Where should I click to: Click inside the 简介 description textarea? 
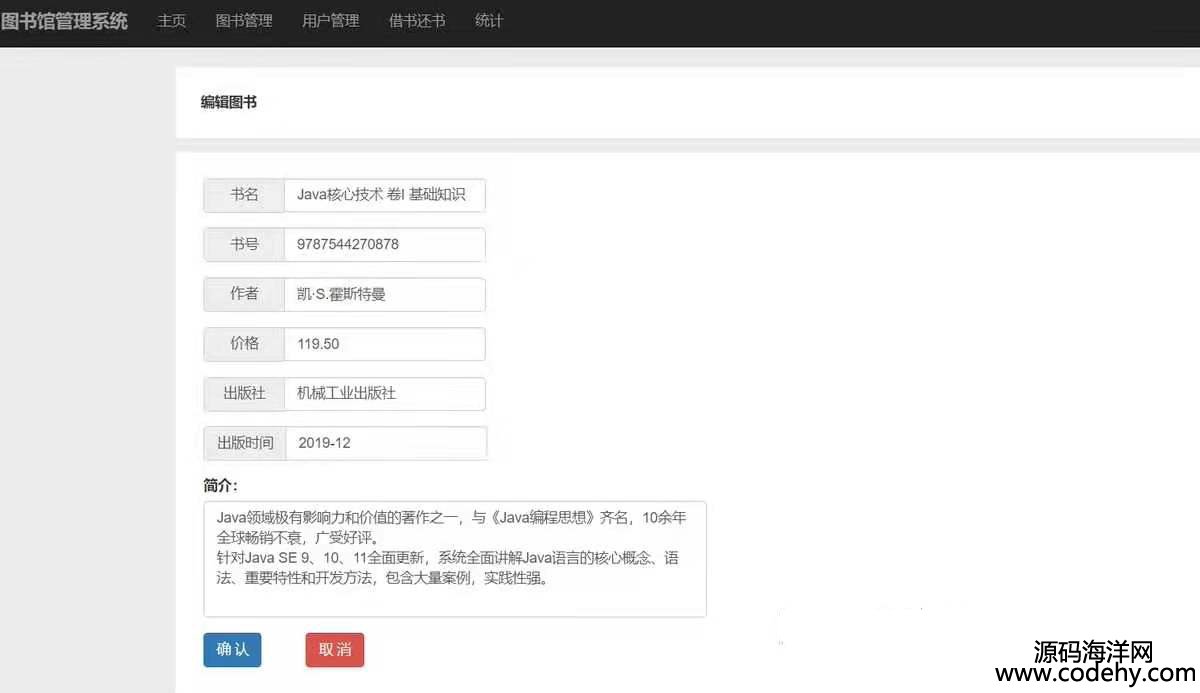(454, 558)
